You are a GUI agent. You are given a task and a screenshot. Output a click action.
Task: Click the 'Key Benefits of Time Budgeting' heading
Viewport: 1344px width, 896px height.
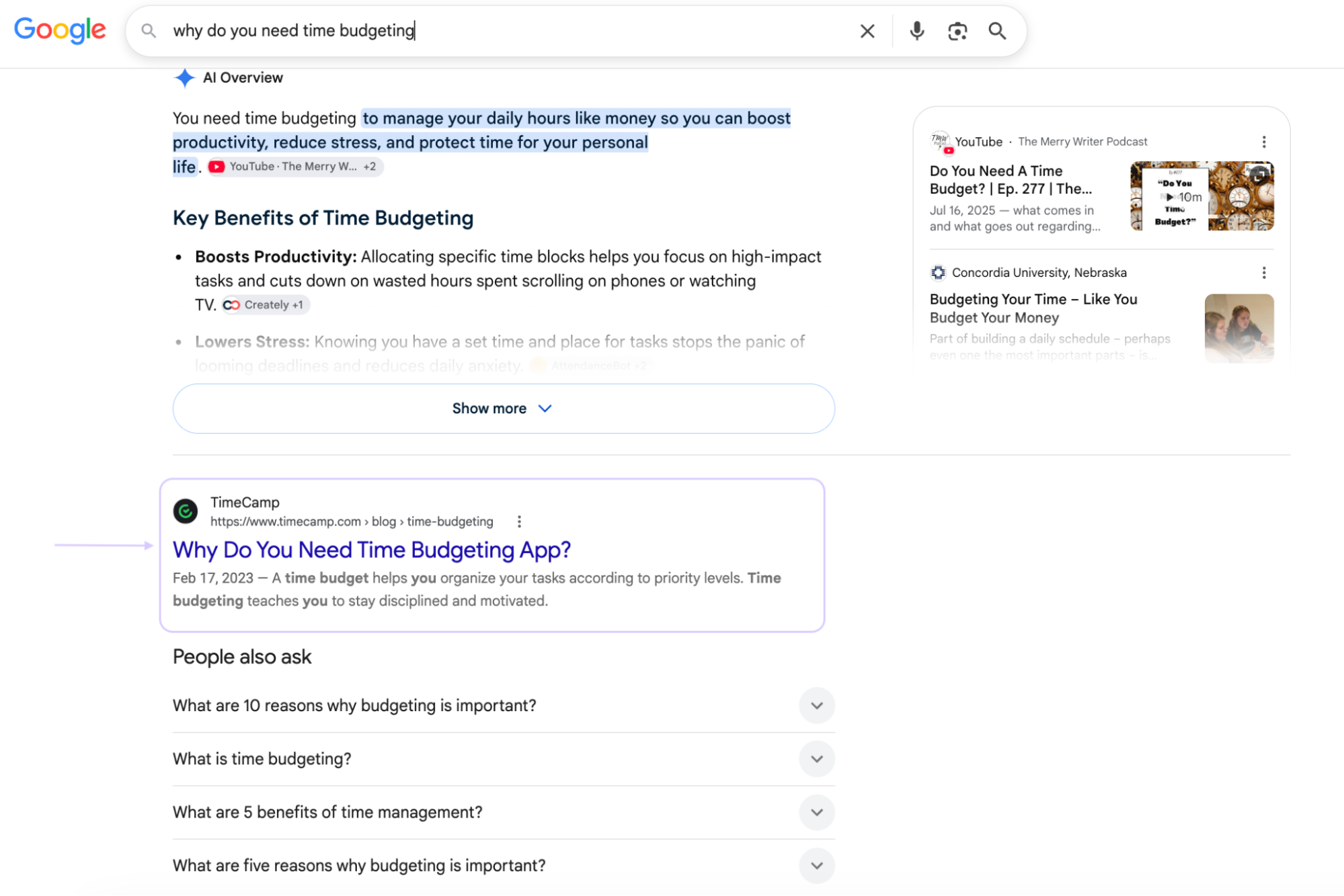pyautogui.click(x=323, y=218)
